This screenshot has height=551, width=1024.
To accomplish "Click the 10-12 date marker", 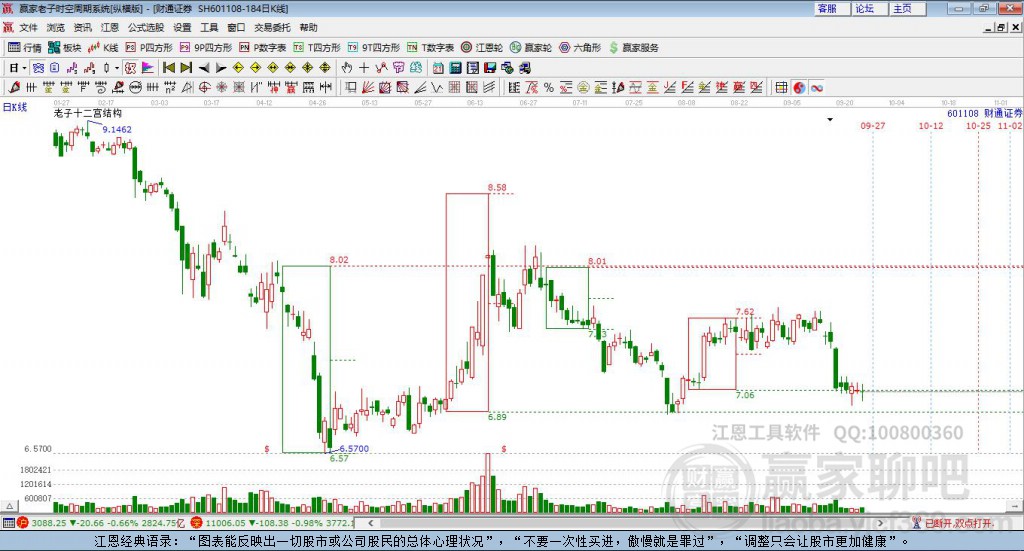I will click(x=931, y=125).
